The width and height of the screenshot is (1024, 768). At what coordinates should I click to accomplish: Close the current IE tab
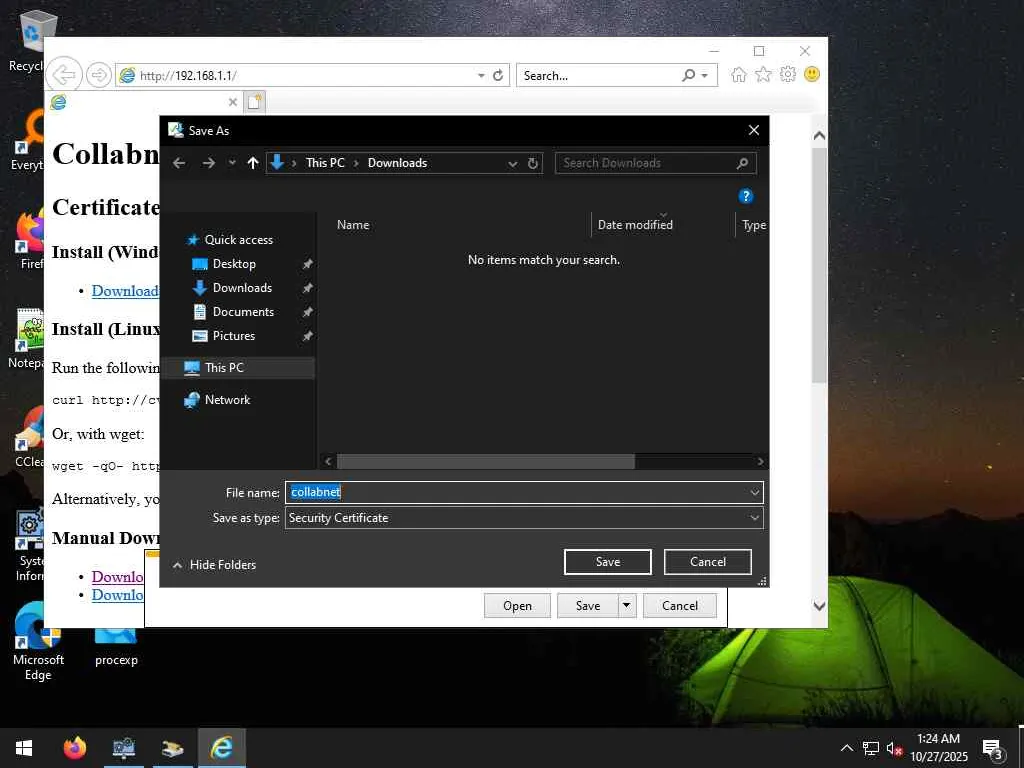[x=232, y=102]
